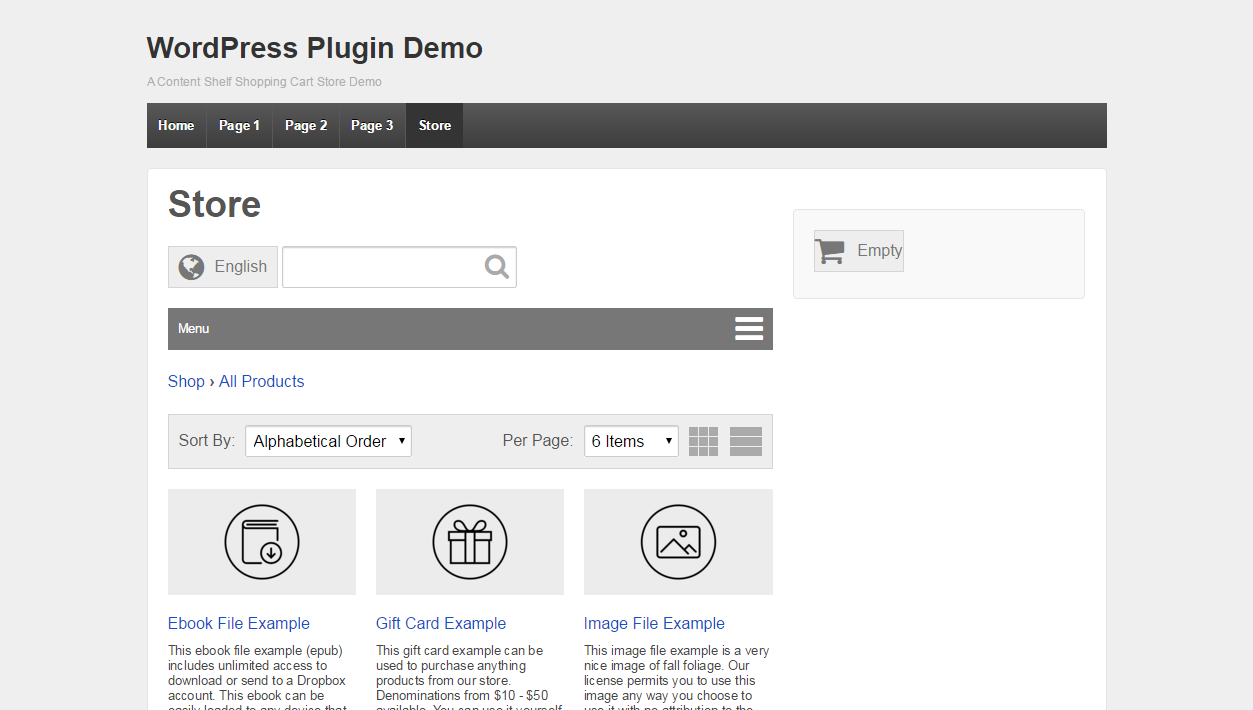Click the shopping cart icon
The image size is (1253, 710).
tap(830, 251)
